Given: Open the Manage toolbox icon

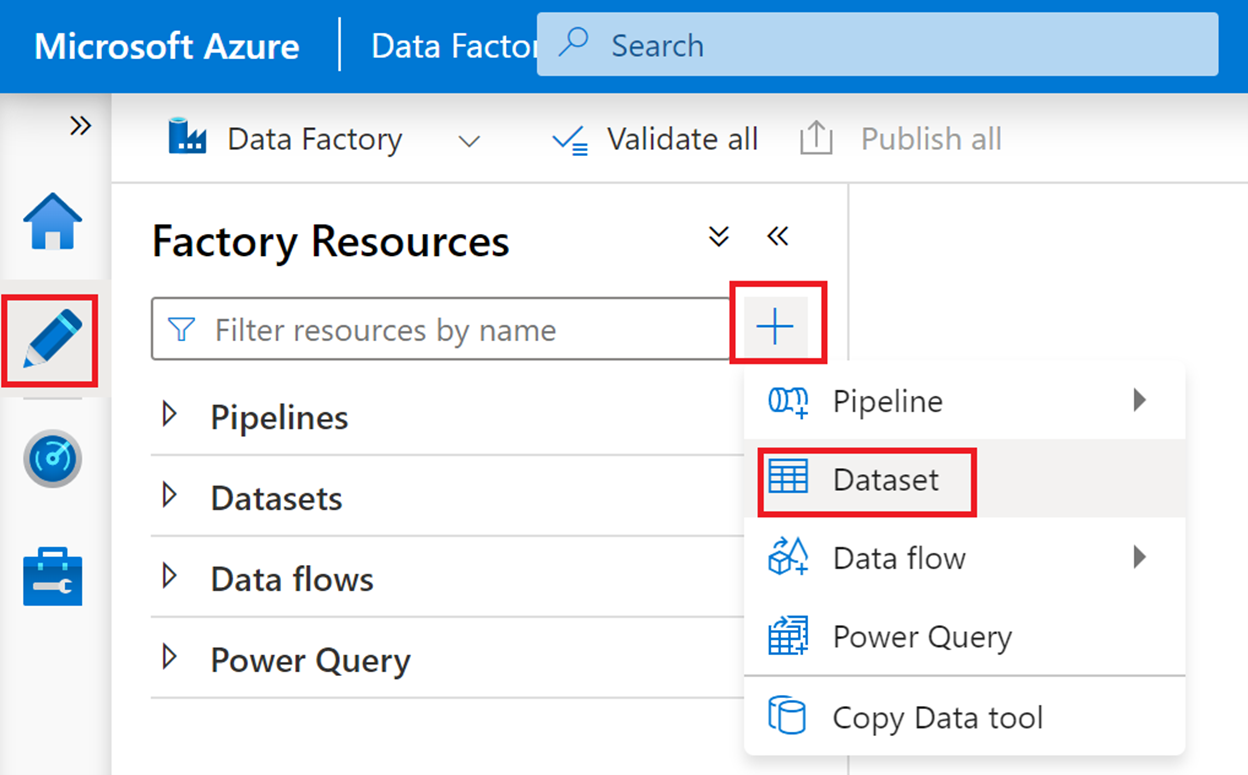Looking at the screenshot, I should click(x=52, y=576).
